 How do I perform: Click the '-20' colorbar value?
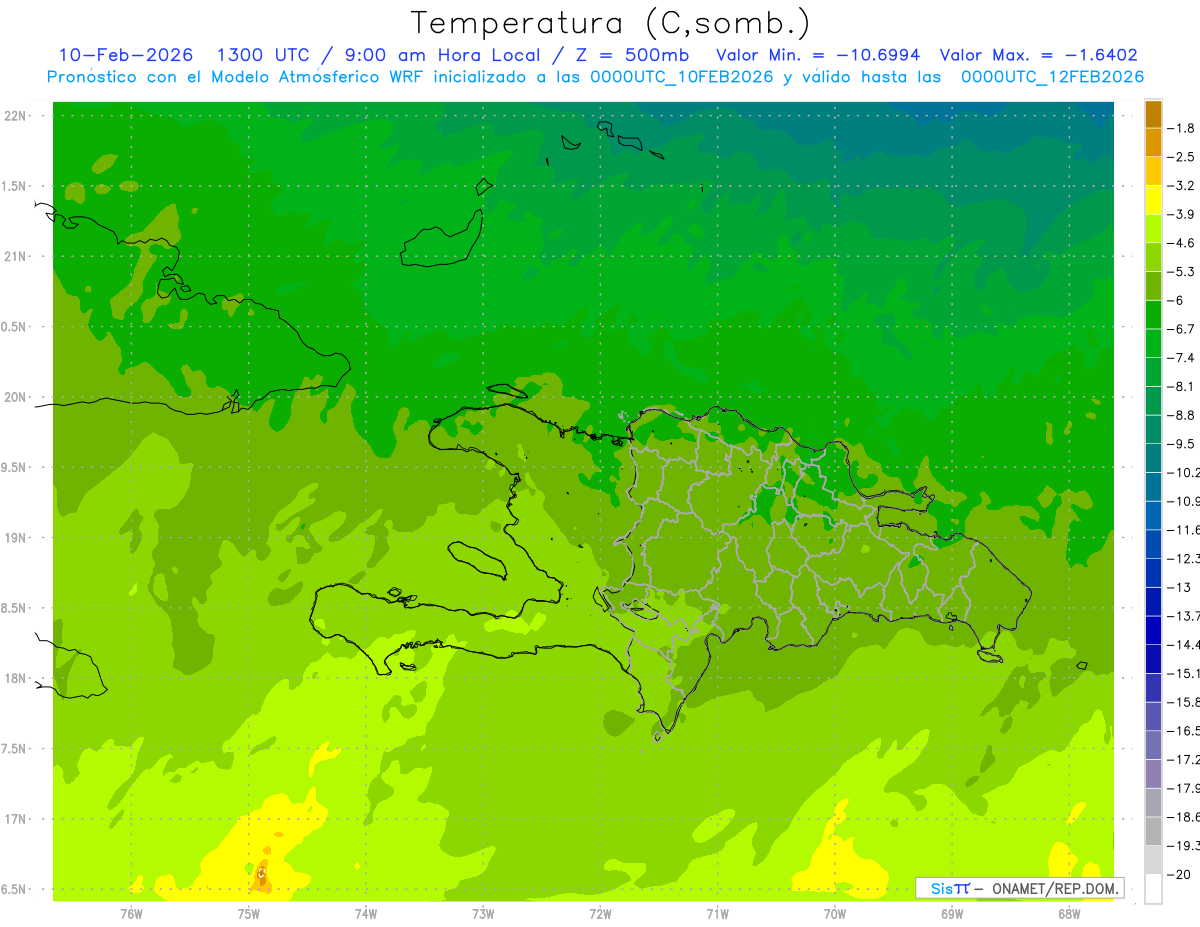(1179, 874)
